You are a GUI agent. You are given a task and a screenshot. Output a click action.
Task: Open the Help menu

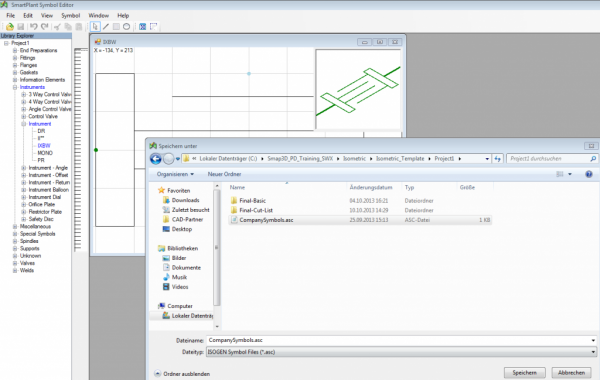123,16
